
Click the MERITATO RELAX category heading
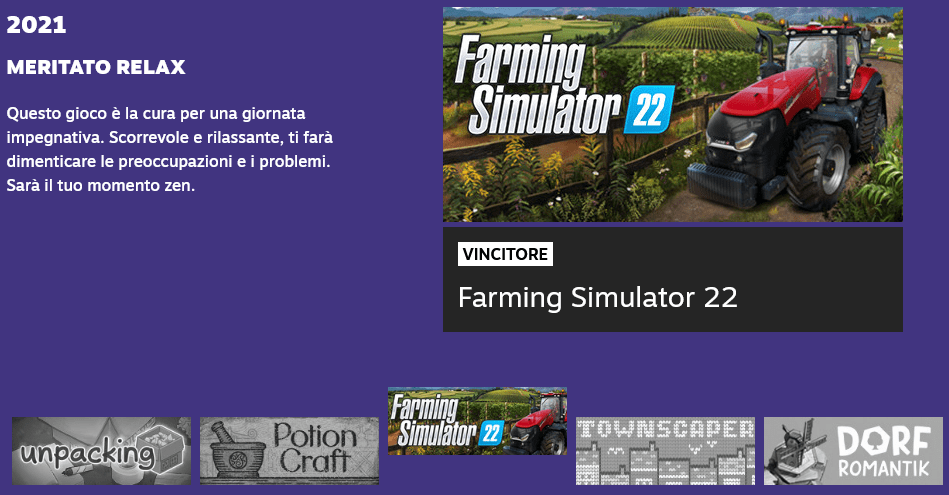[x=96, y=67]
